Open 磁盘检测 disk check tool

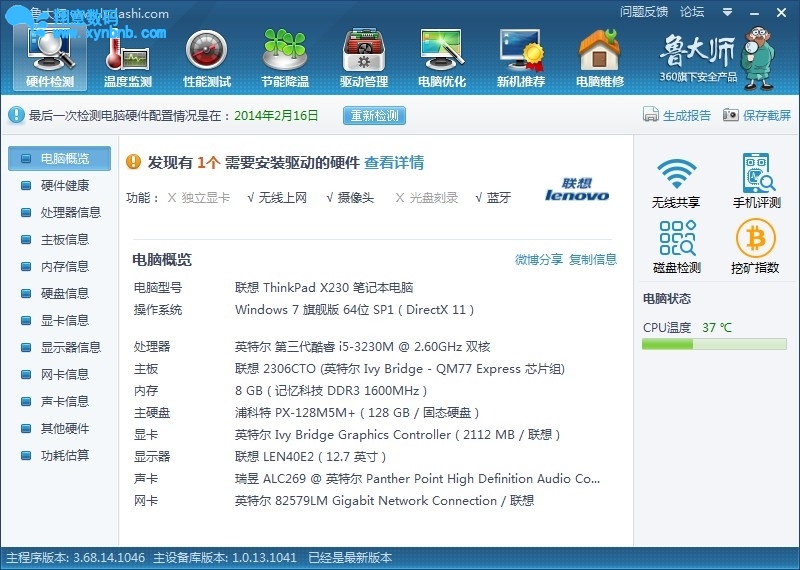point(677,246)
